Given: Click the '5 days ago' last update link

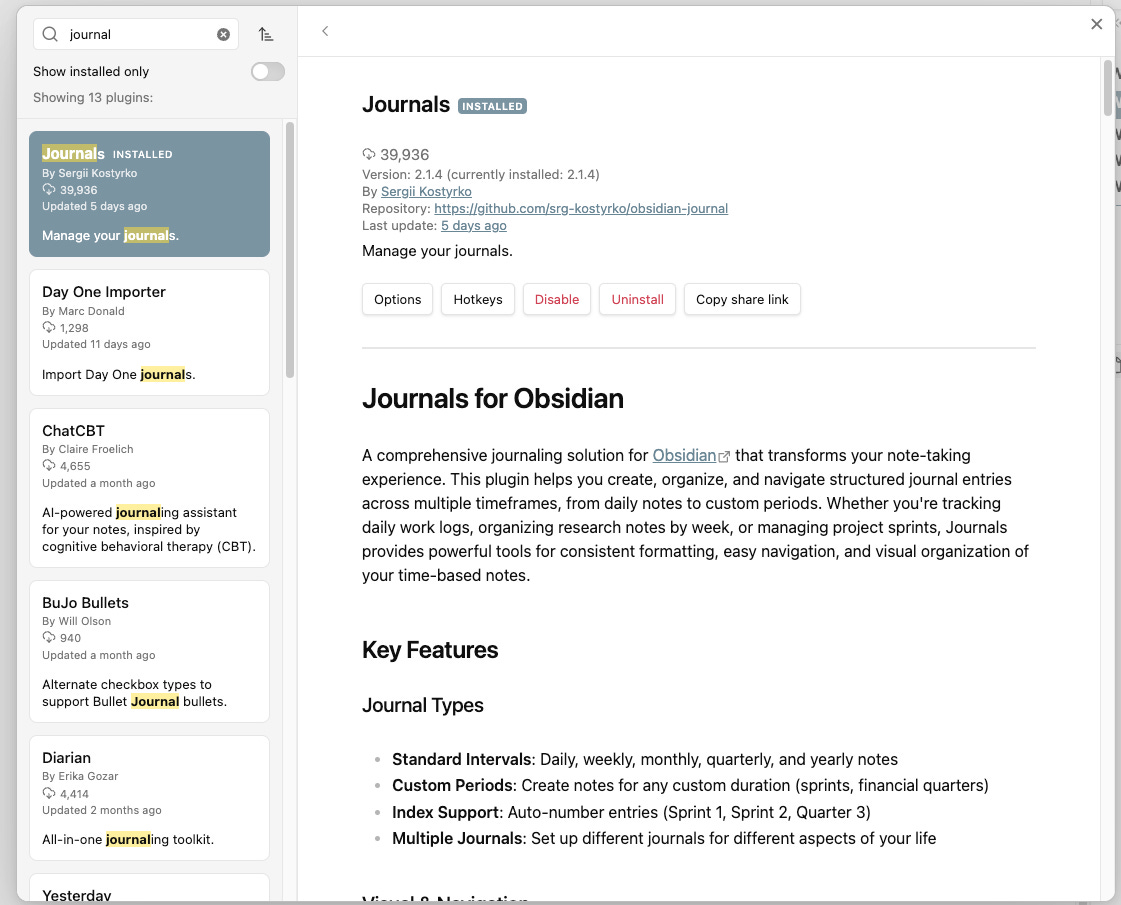Looking at the screenshot, I should pos(473,226).
